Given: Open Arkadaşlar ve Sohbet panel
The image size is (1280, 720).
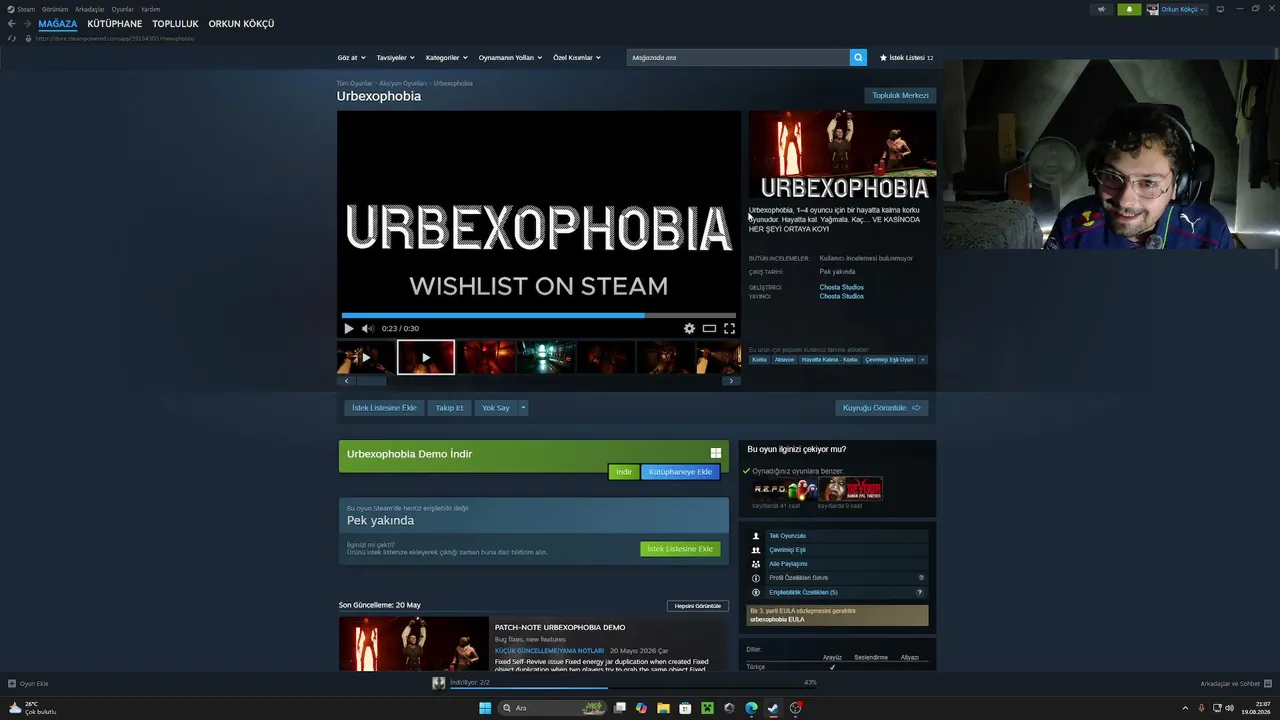Looking at the screenshot, I should [1236, 684].
